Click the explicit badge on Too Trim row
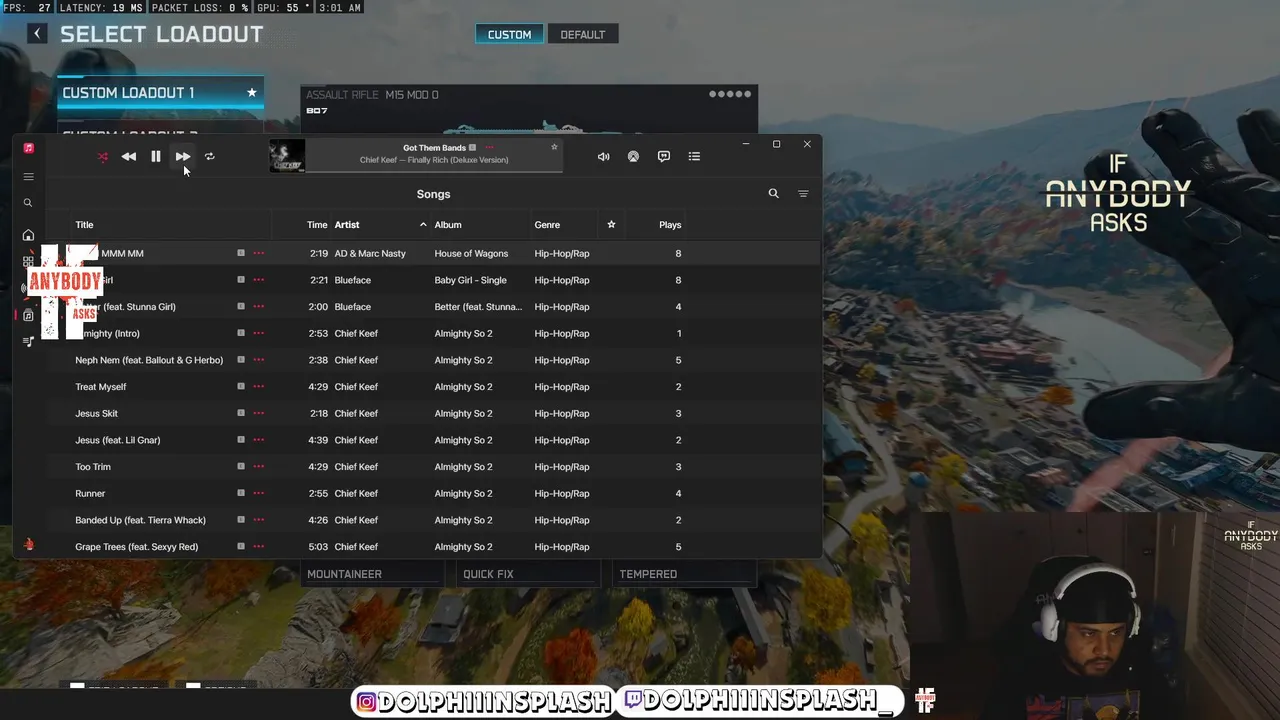1280x720 pixels. click(x=241, y=467)
